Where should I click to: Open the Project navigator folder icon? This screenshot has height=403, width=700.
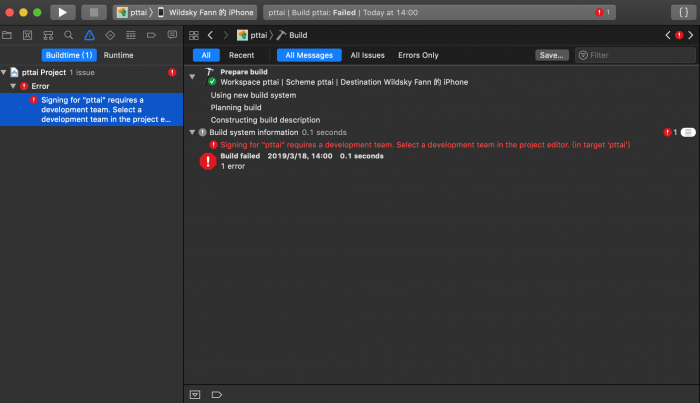7,35
